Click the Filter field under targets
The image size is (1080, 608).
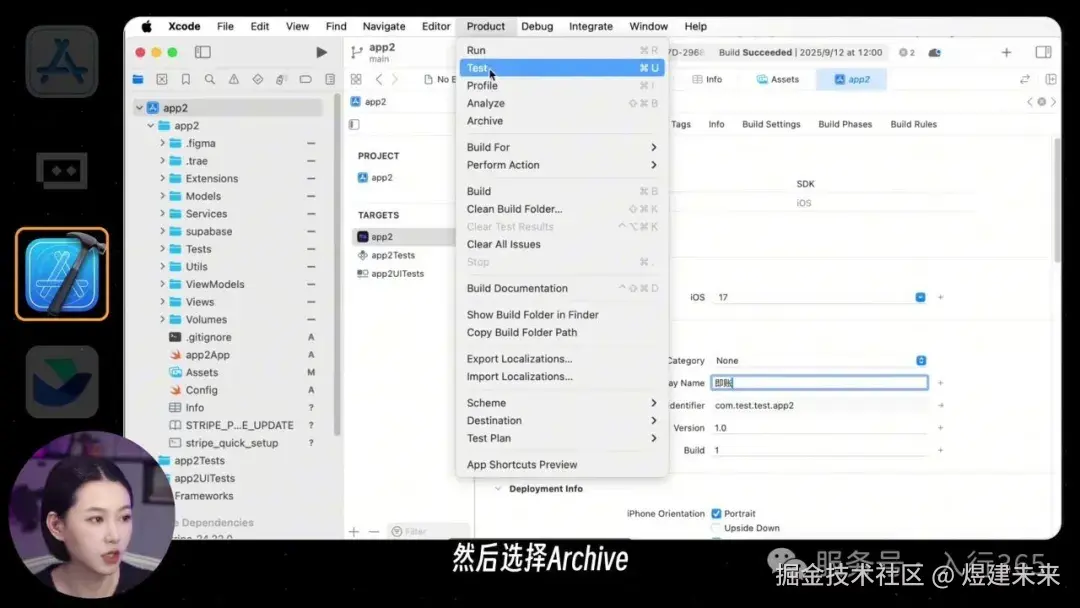[428, 532]
